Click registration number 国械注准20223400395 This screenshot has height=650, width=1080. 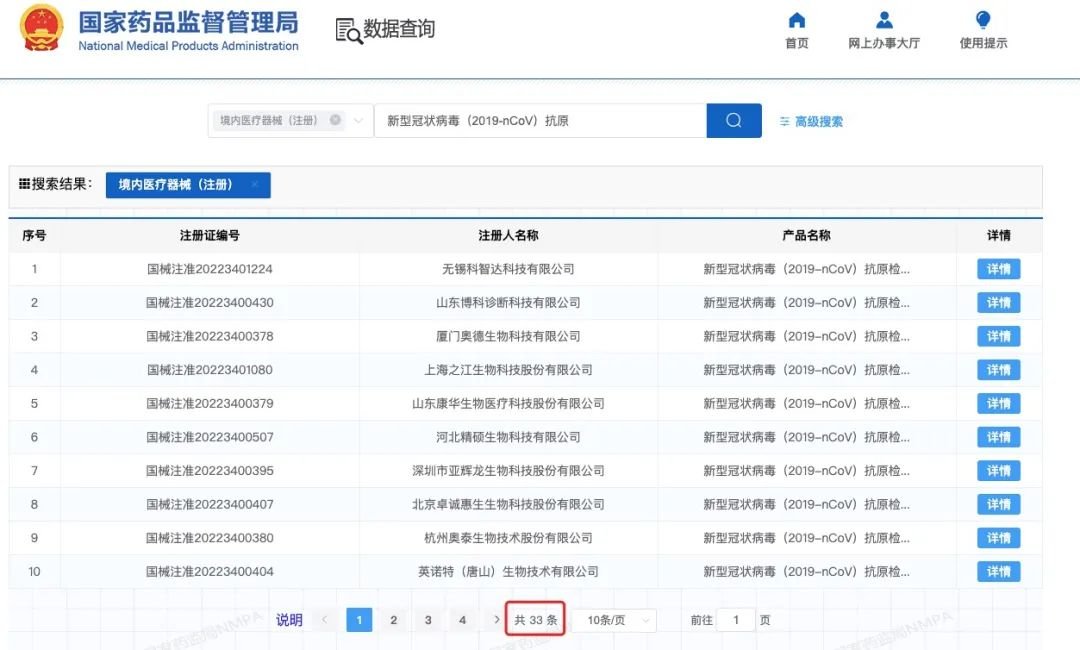click(x=209, y=471)
